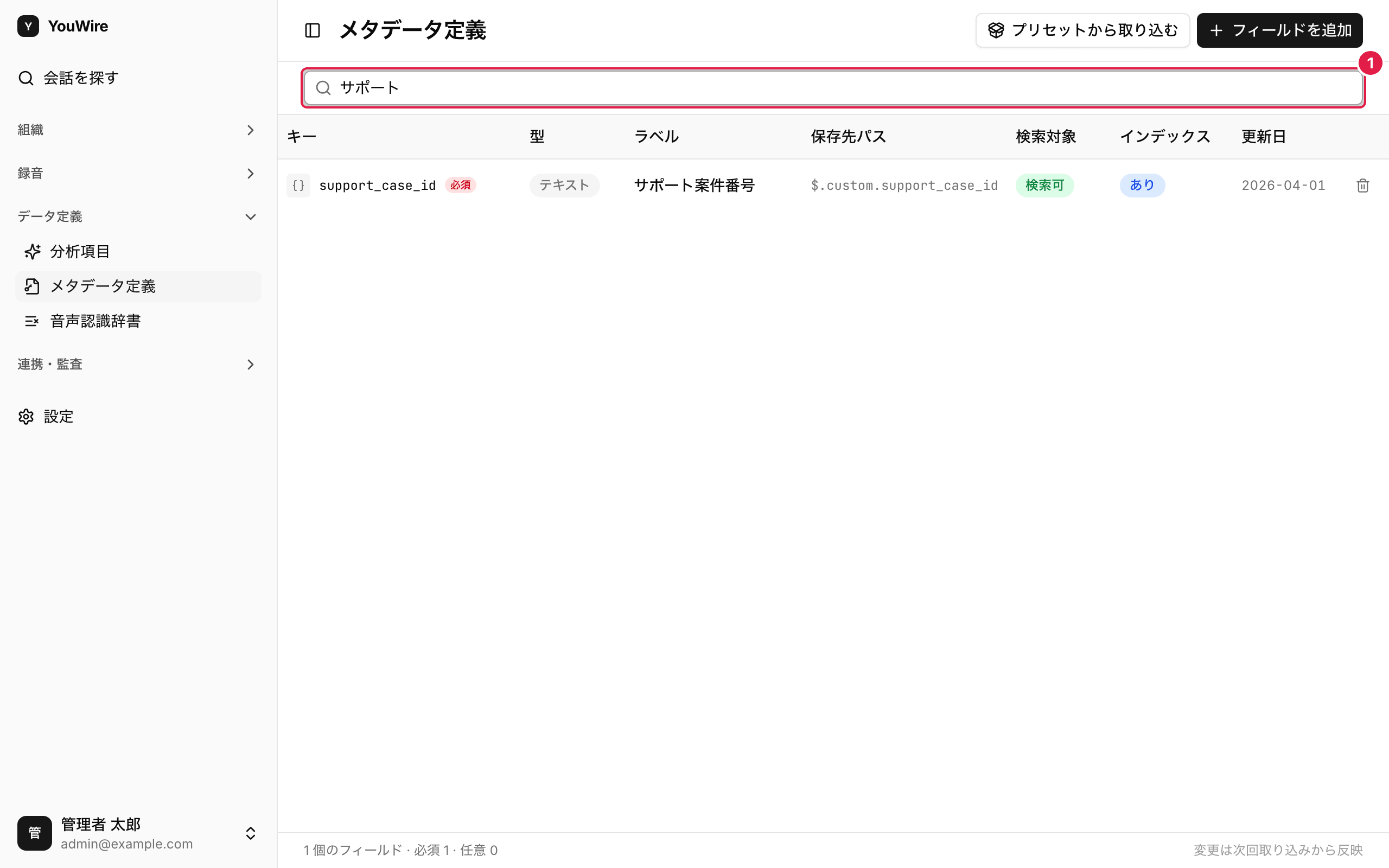Open 音声認識辞書 page
Image resolution: width=1389 pixels, height=868 pixels.
(x=138, y=321)
